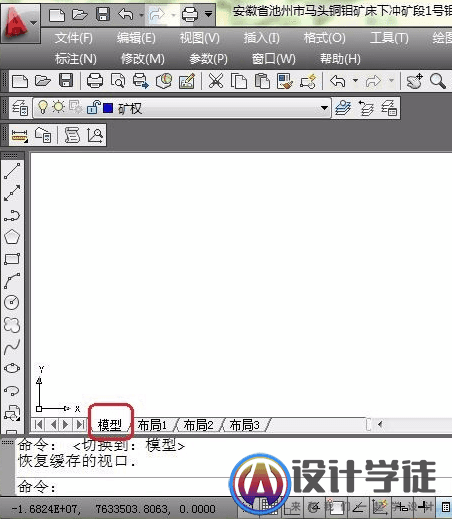Viewport: 452px width, 519px height.
Task: Open undo history dropdown in quick access toolbar
Action: [x=141, y=15]
